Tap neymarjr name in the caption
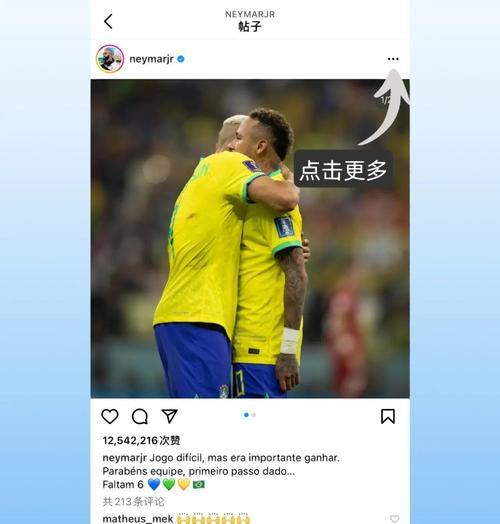 (124, 458)
